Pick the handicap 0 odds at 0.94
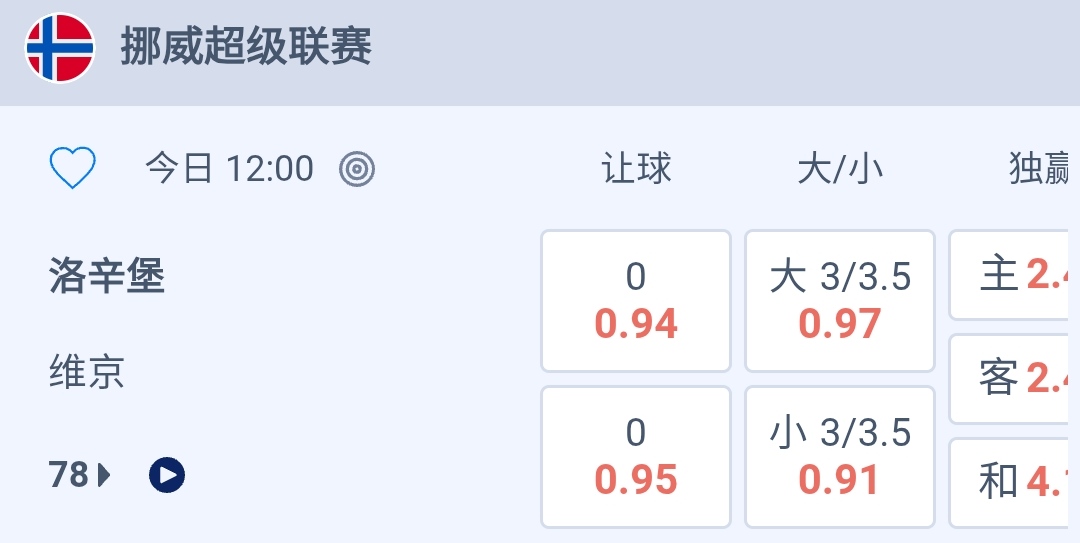 click(x=636, y=301)
